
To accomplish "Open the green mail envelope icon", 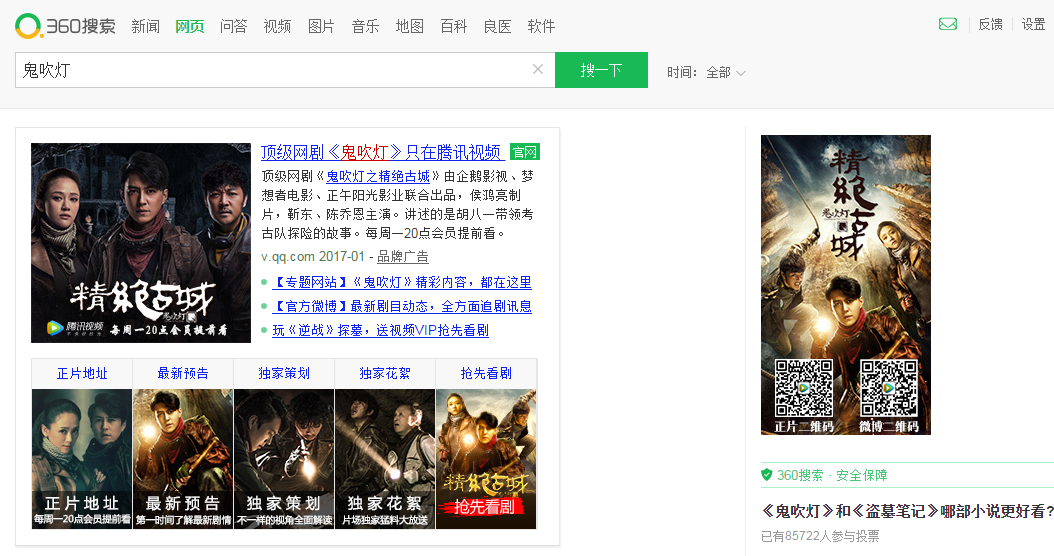I will [x=948, y=25].
